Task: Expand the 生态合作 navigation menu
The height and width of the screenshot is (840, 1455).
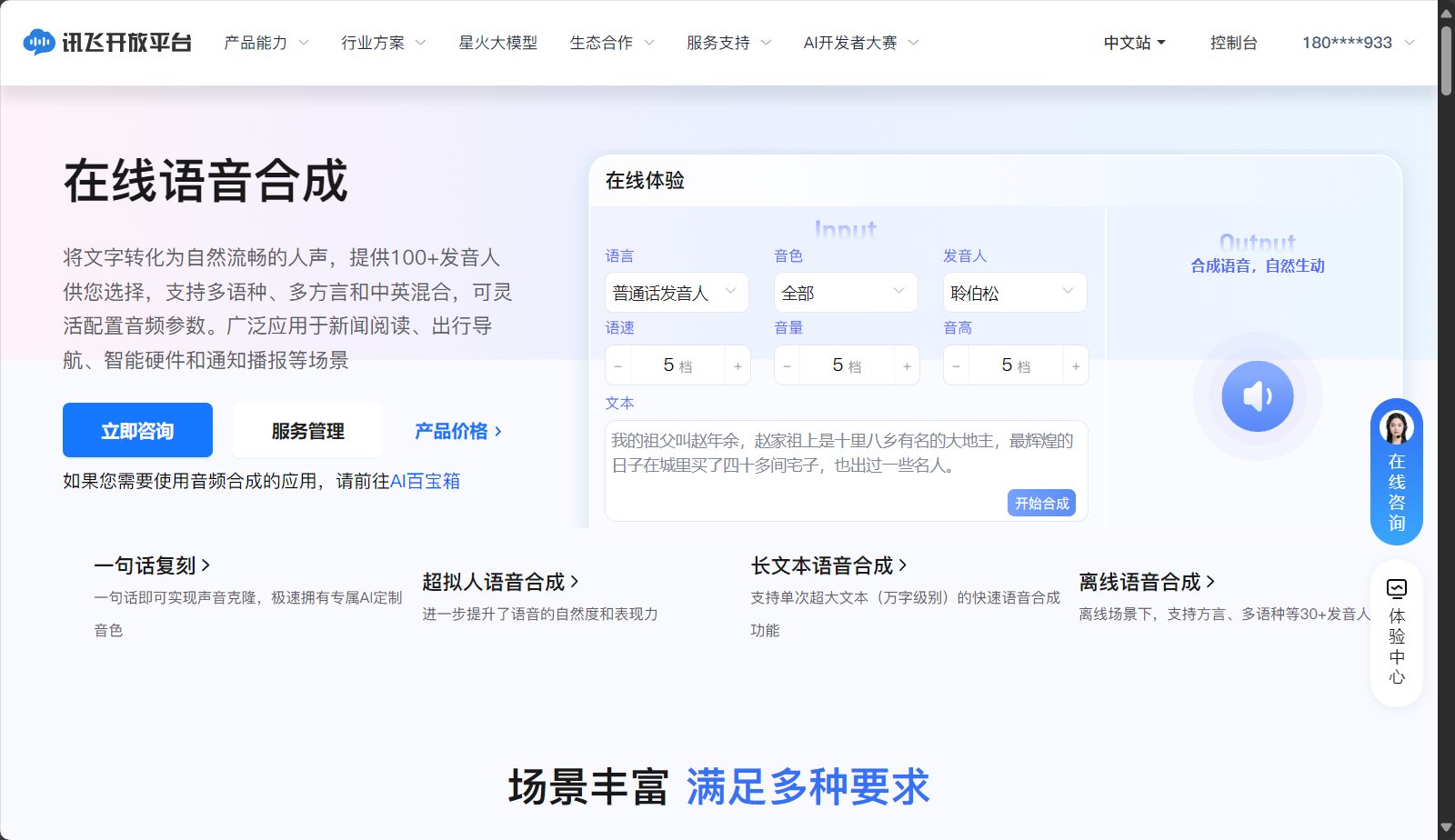Action: point(612,43)
